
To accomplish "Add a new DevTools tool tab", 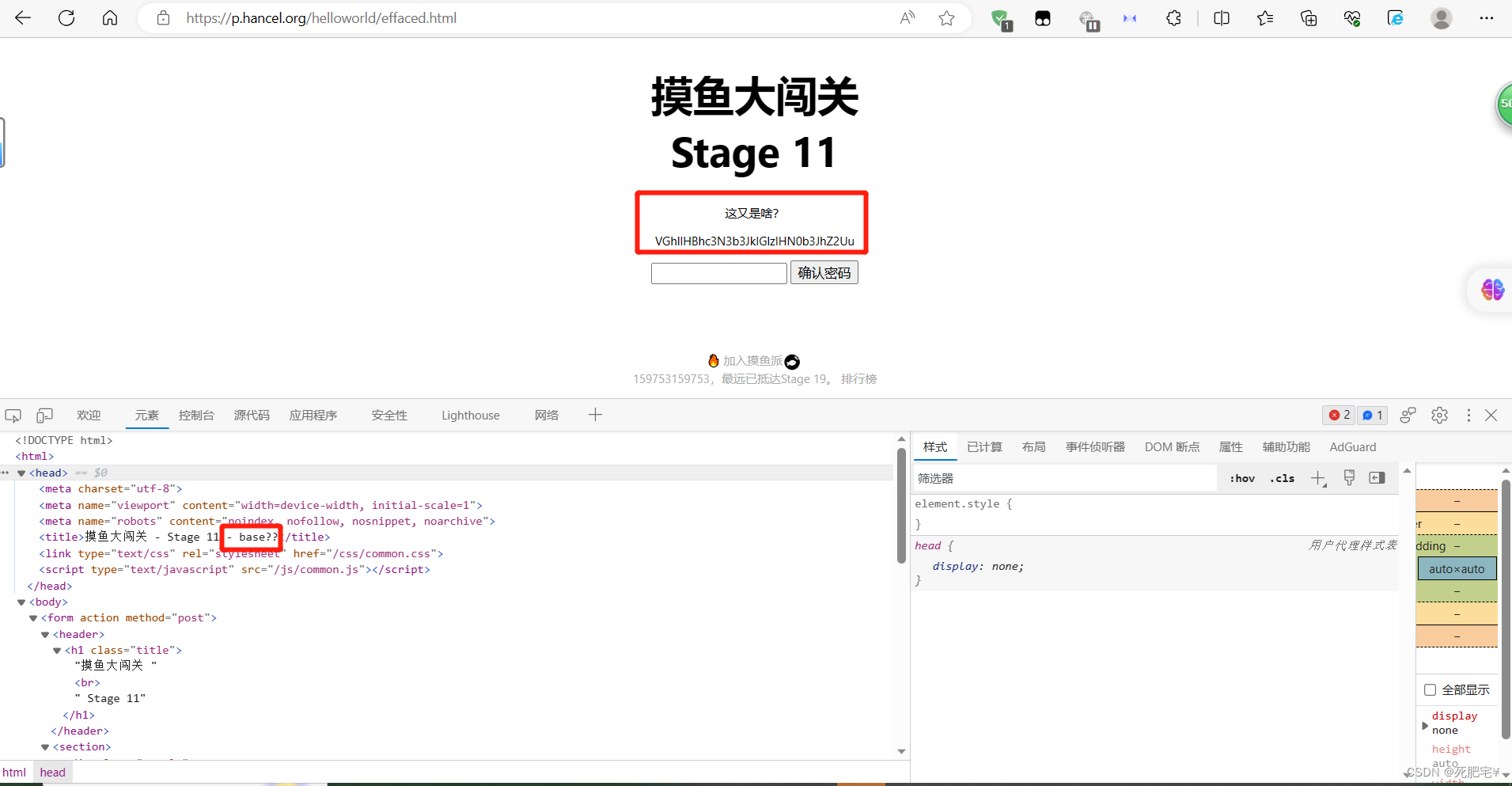I will pos(595,415).
